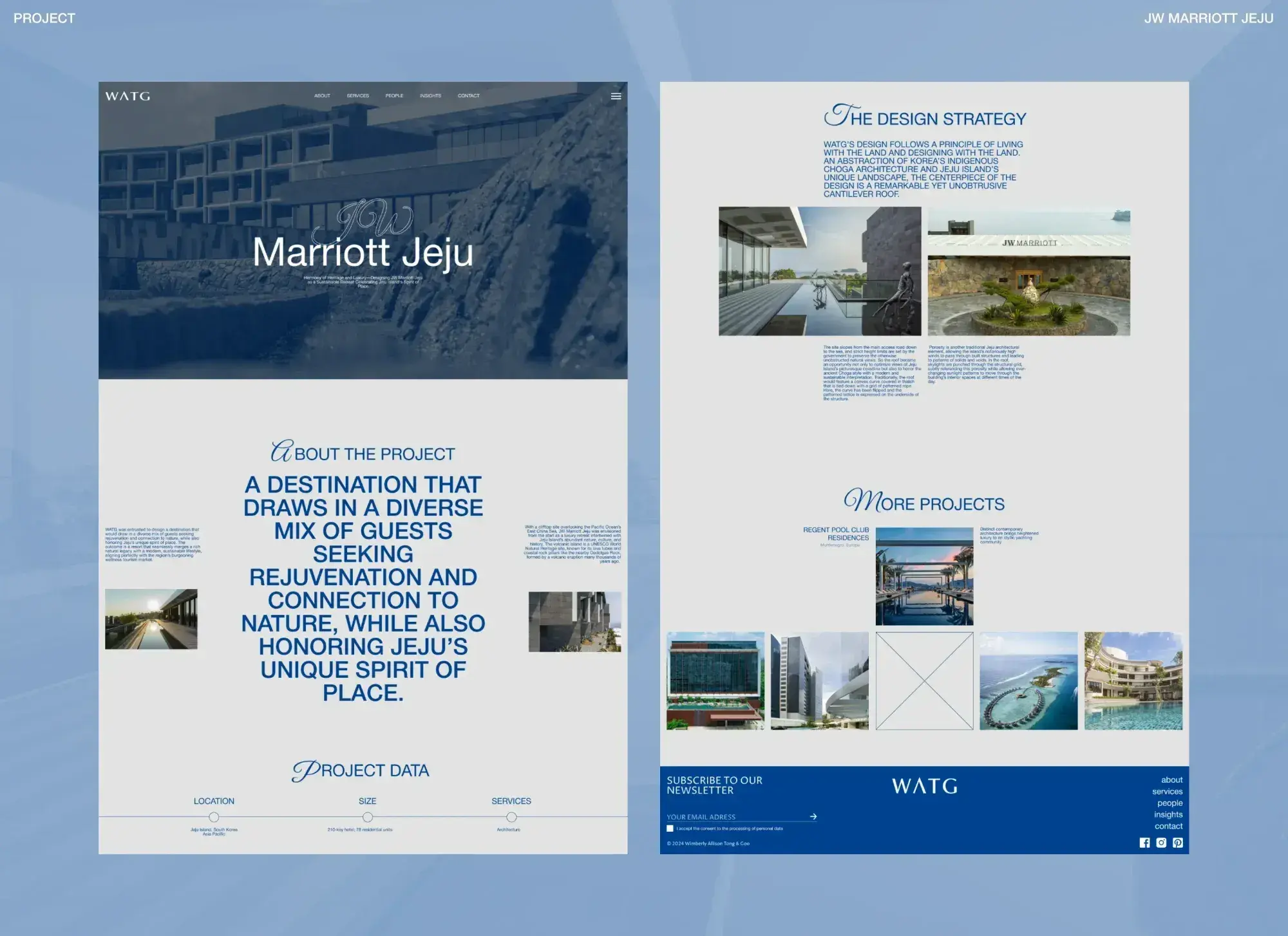Screen dimensions: 1288x936
Task: Click the 'LOCATION' data label
Action: click(214, 801)
